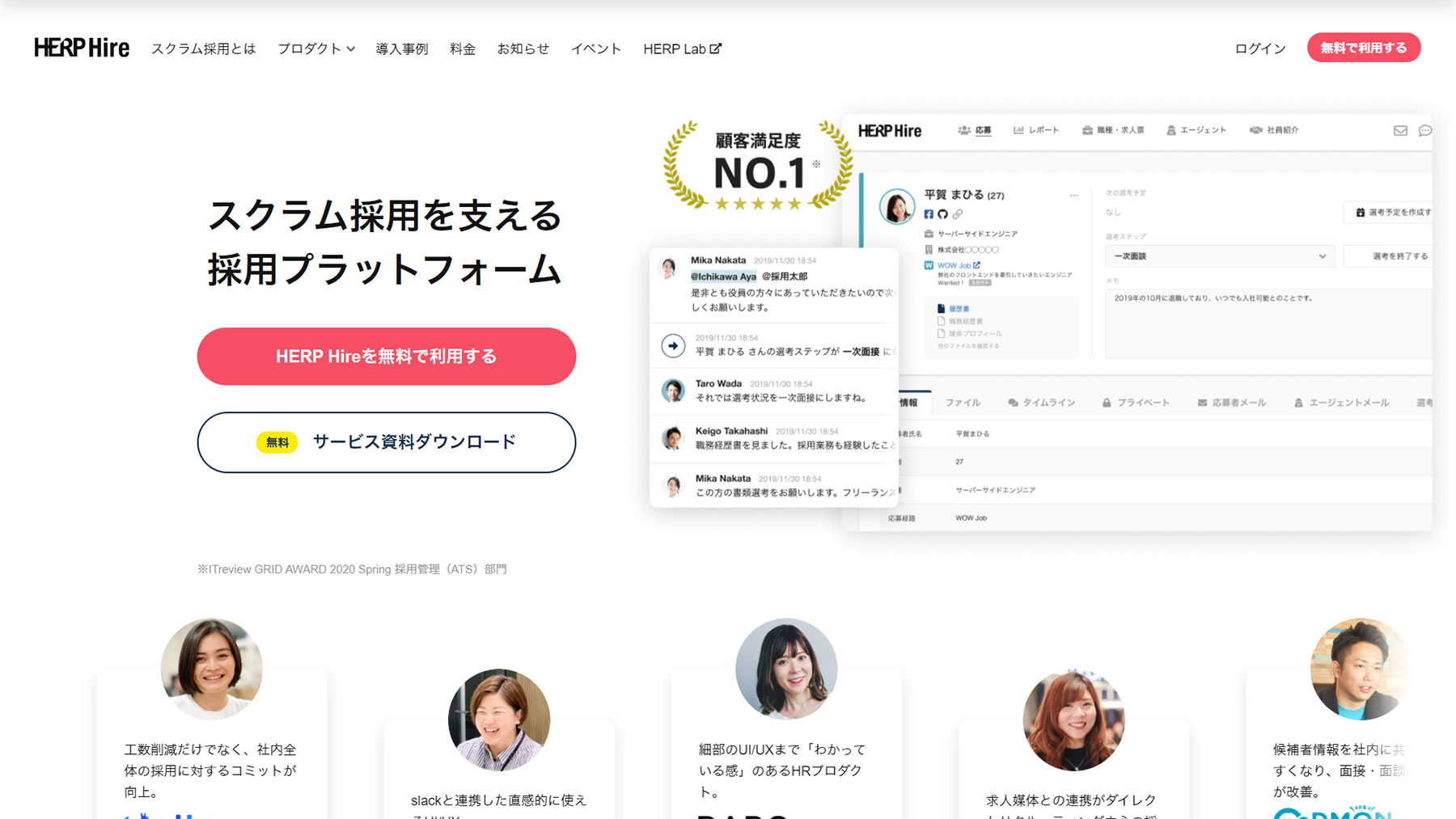Image resolution: width=1456 pixels, height=819 pixels.
Task: Click the 選考を終了する button
Action: 1388,256
